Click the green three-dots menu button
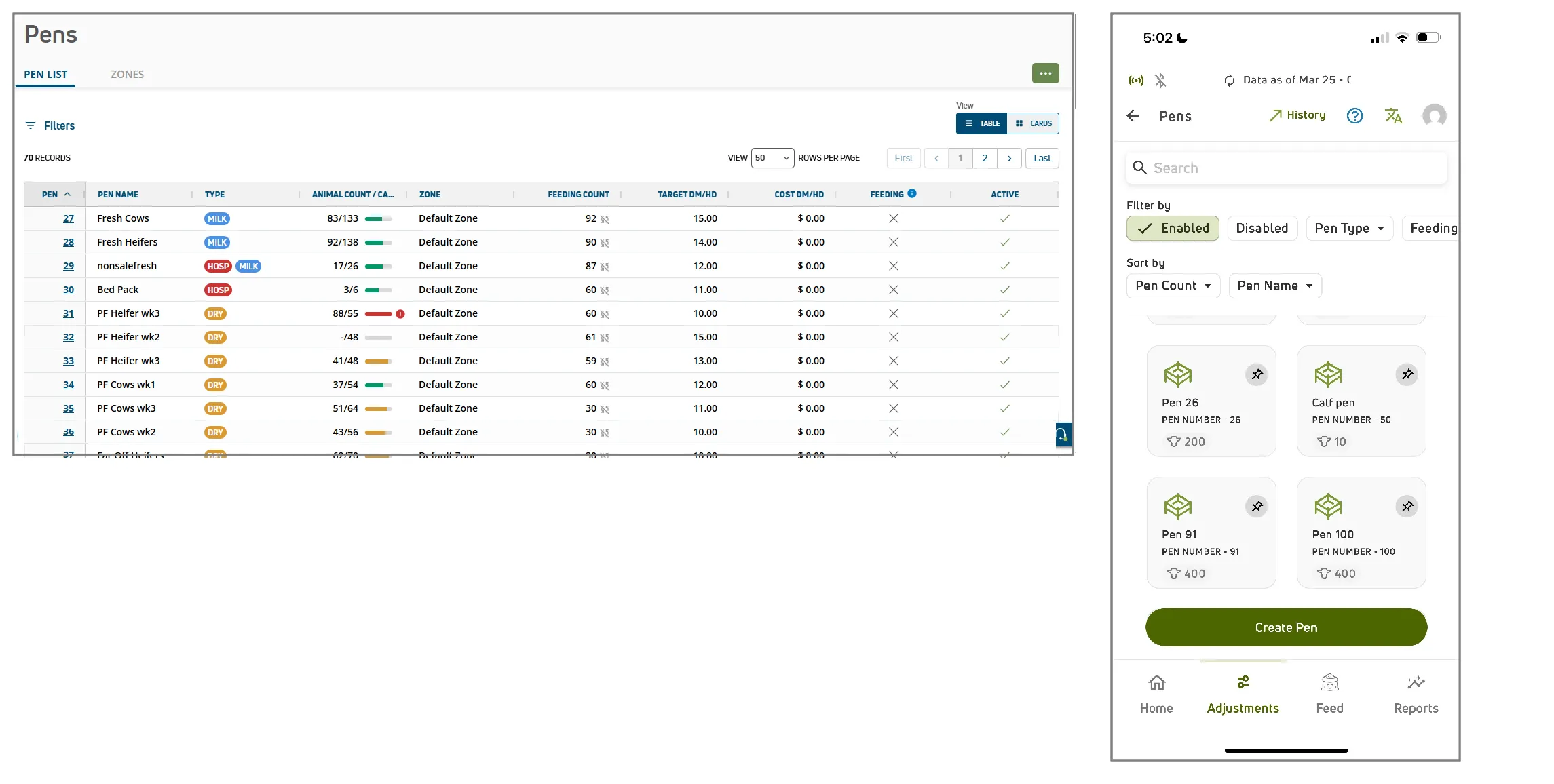The width and height of the screenshot is (1554, 784). click(1045, 73)
